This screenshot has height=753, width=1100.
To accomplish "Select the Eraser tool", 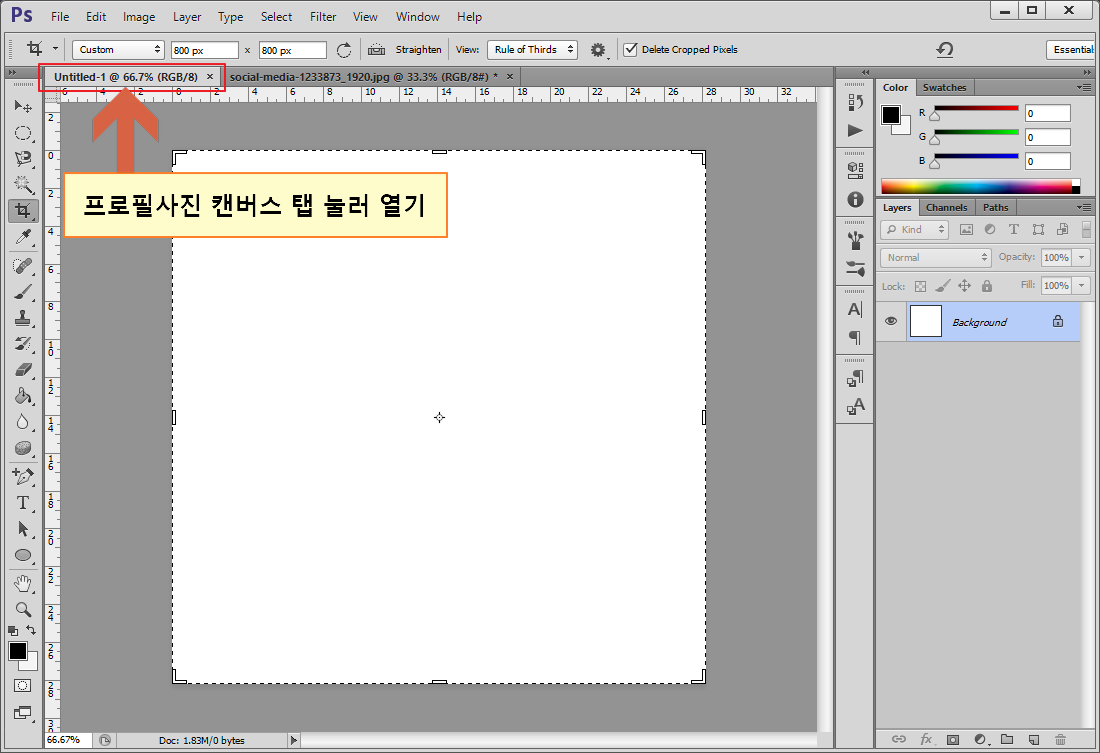I will tap(23, 369).
